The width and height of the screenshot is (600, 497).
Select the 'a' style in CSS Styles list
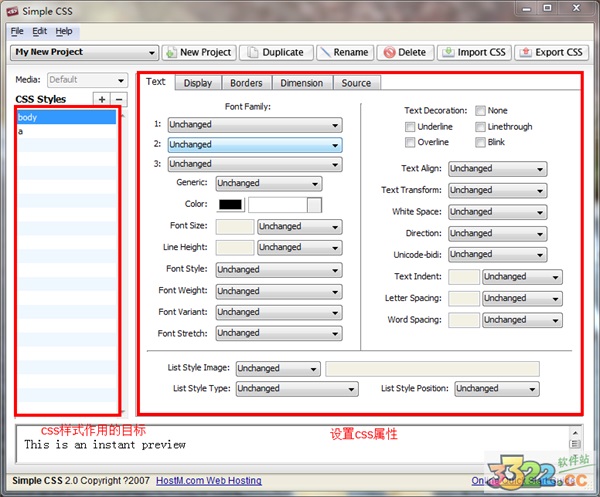66,131
